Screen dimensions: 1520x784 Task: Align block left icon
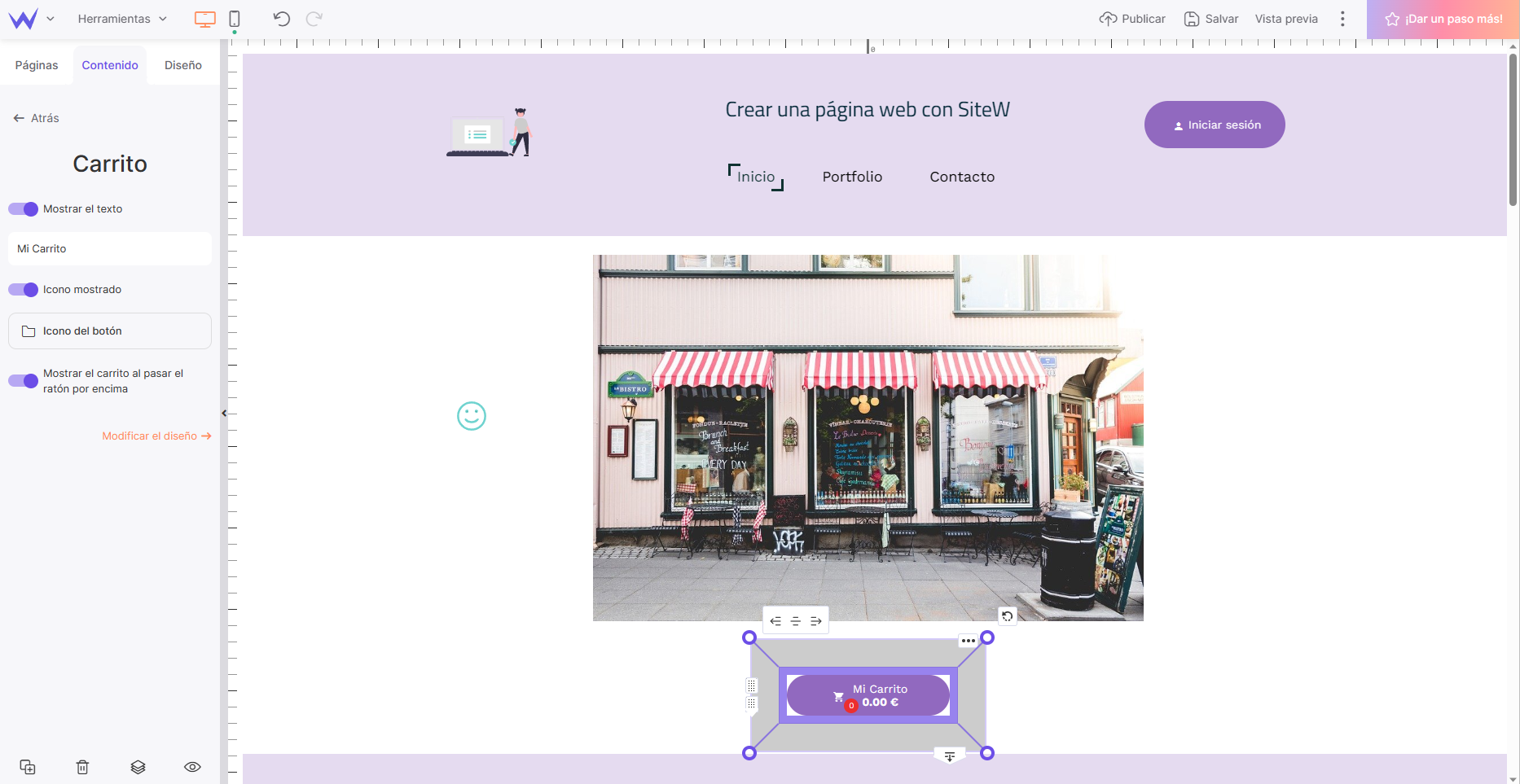pyautogui.click(x=775, y=621)
